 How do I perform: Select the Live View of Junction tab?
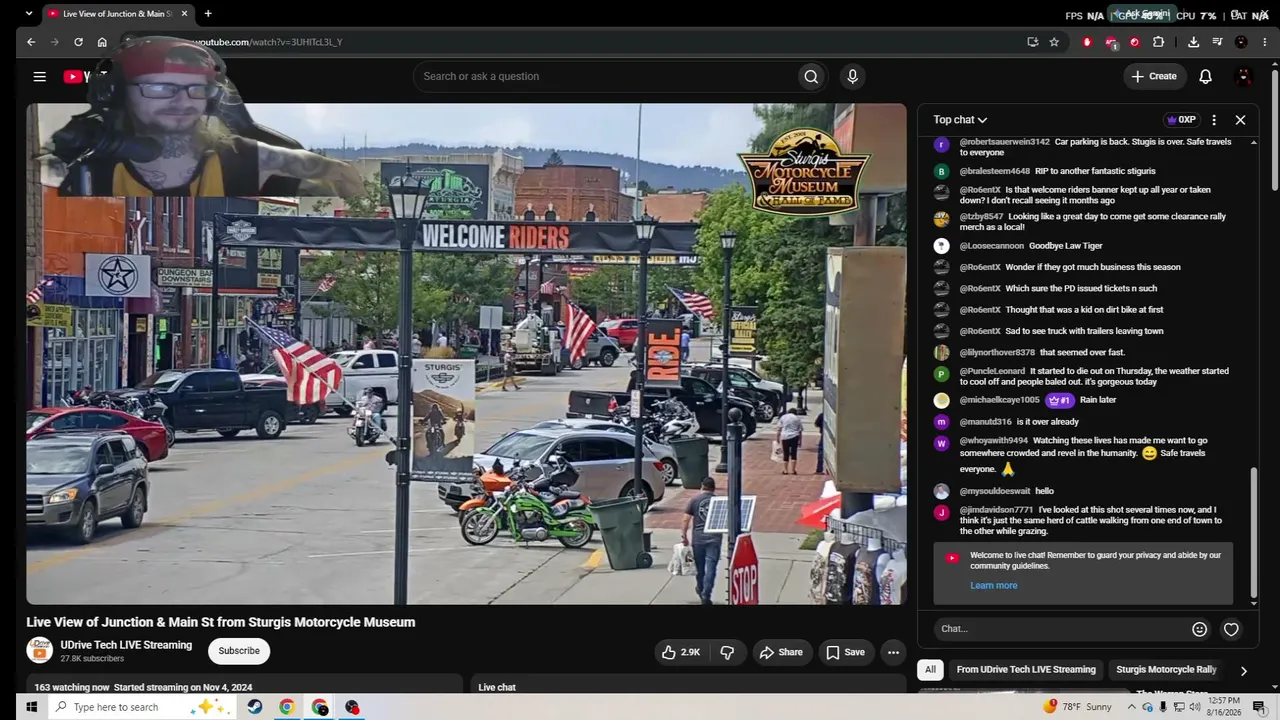coord(116,14)
